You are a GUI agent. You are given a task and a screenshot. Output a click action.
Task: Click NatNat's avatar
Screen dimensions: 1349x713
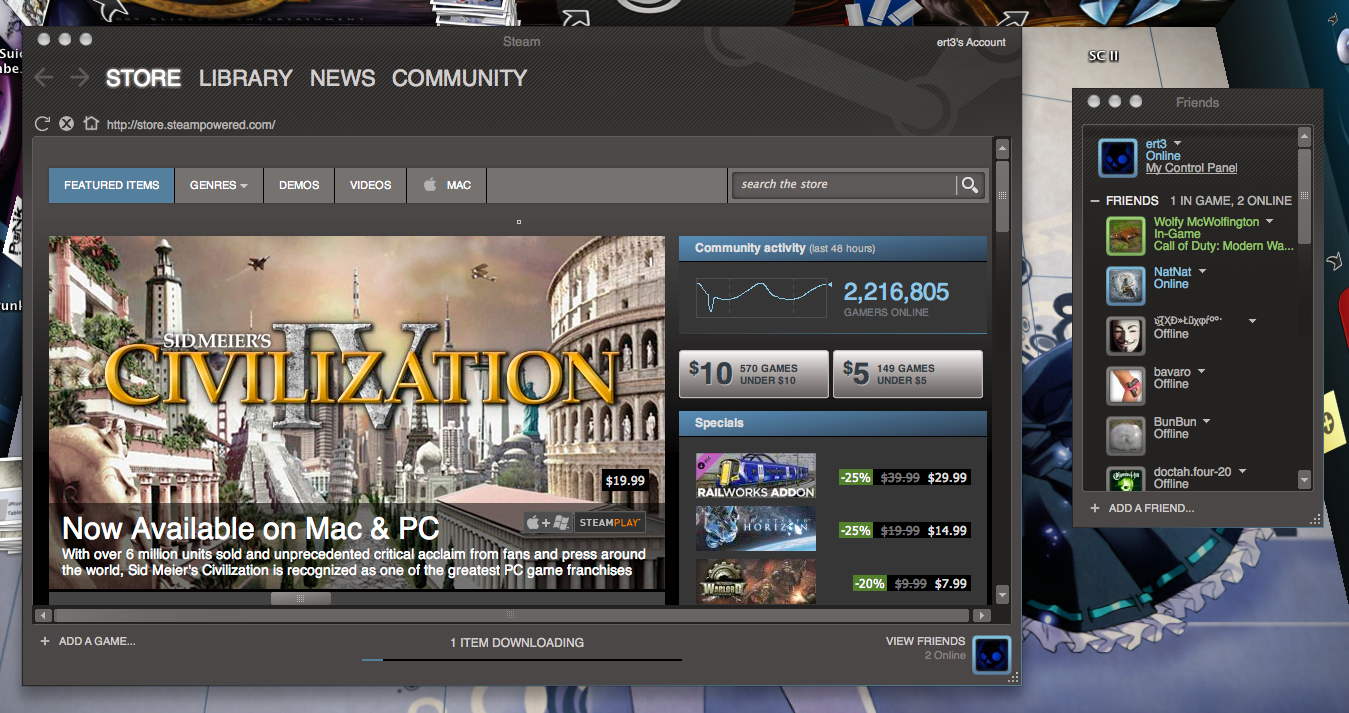pyautogui.click(x=1125, y=285)
